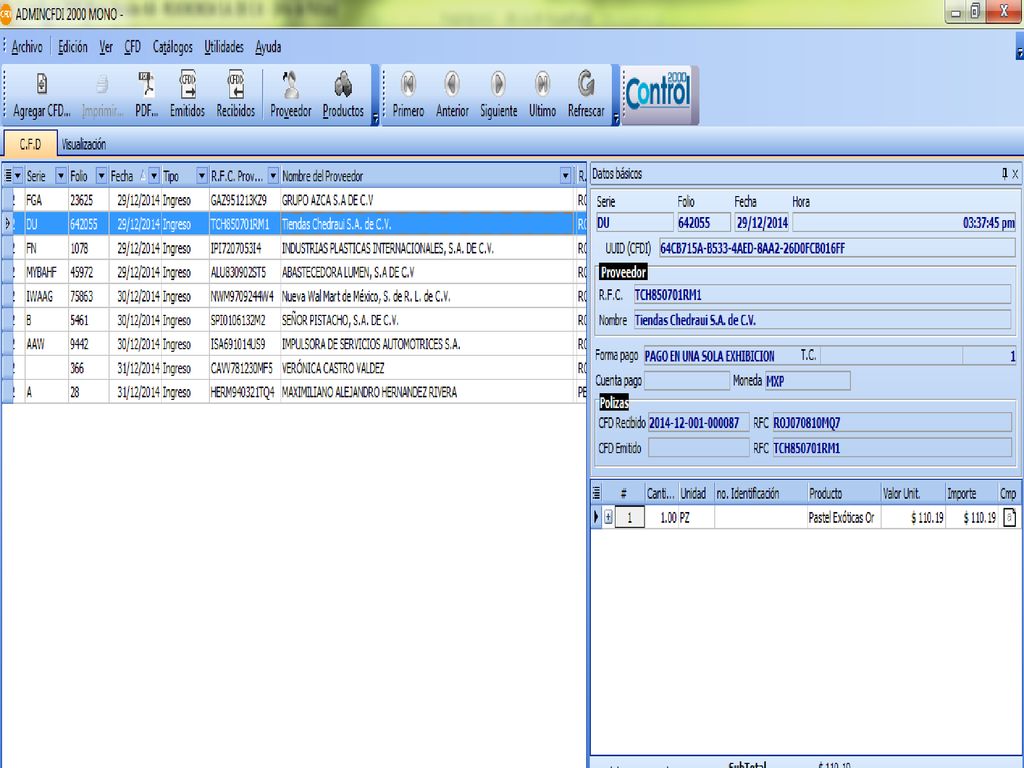This screenshot has height=768, width=1024.
Task: Click the Forma pago field
Action: (722, 356)
